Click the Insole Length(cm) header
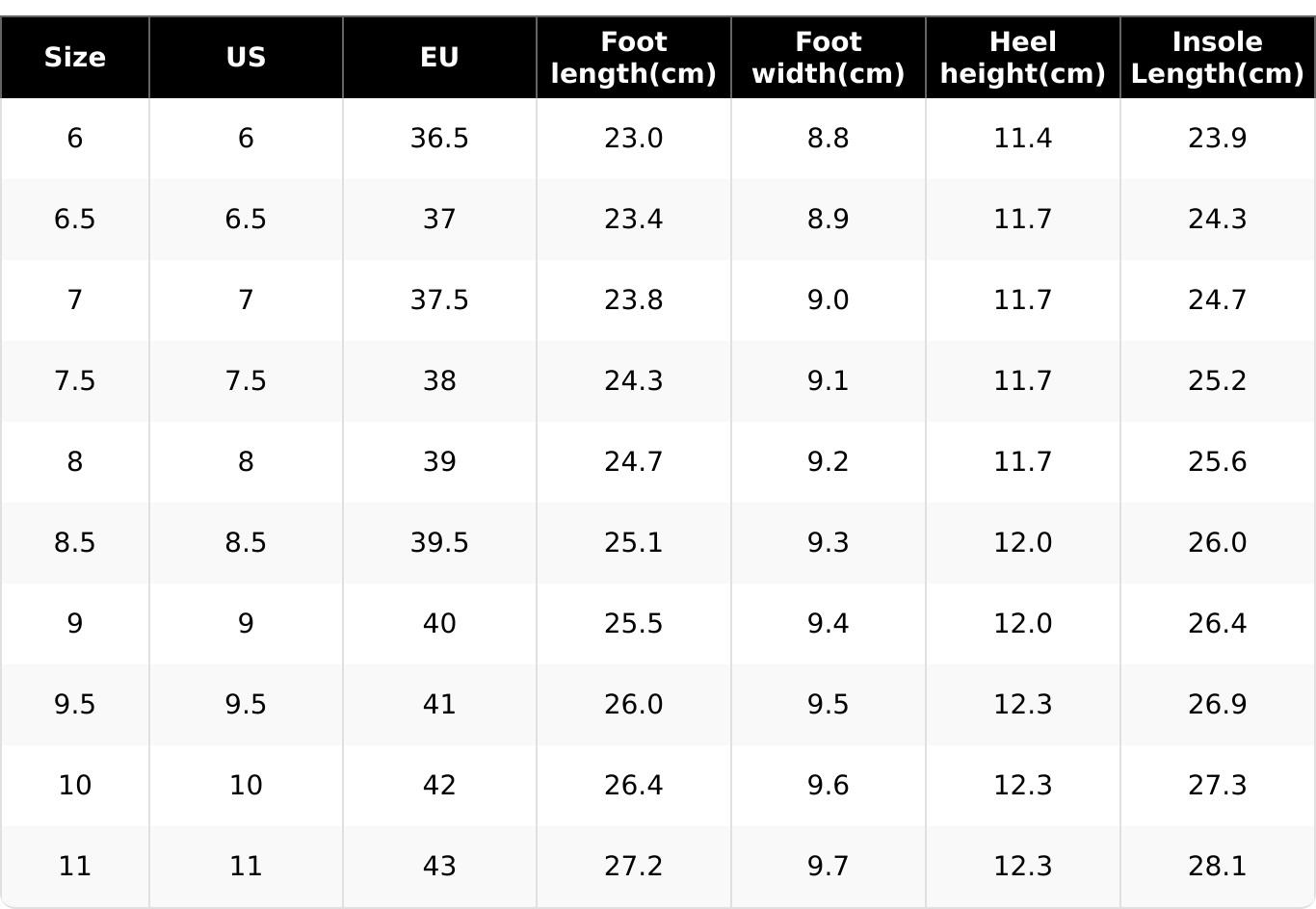Screen dimensions: 1316x909 1217,58
